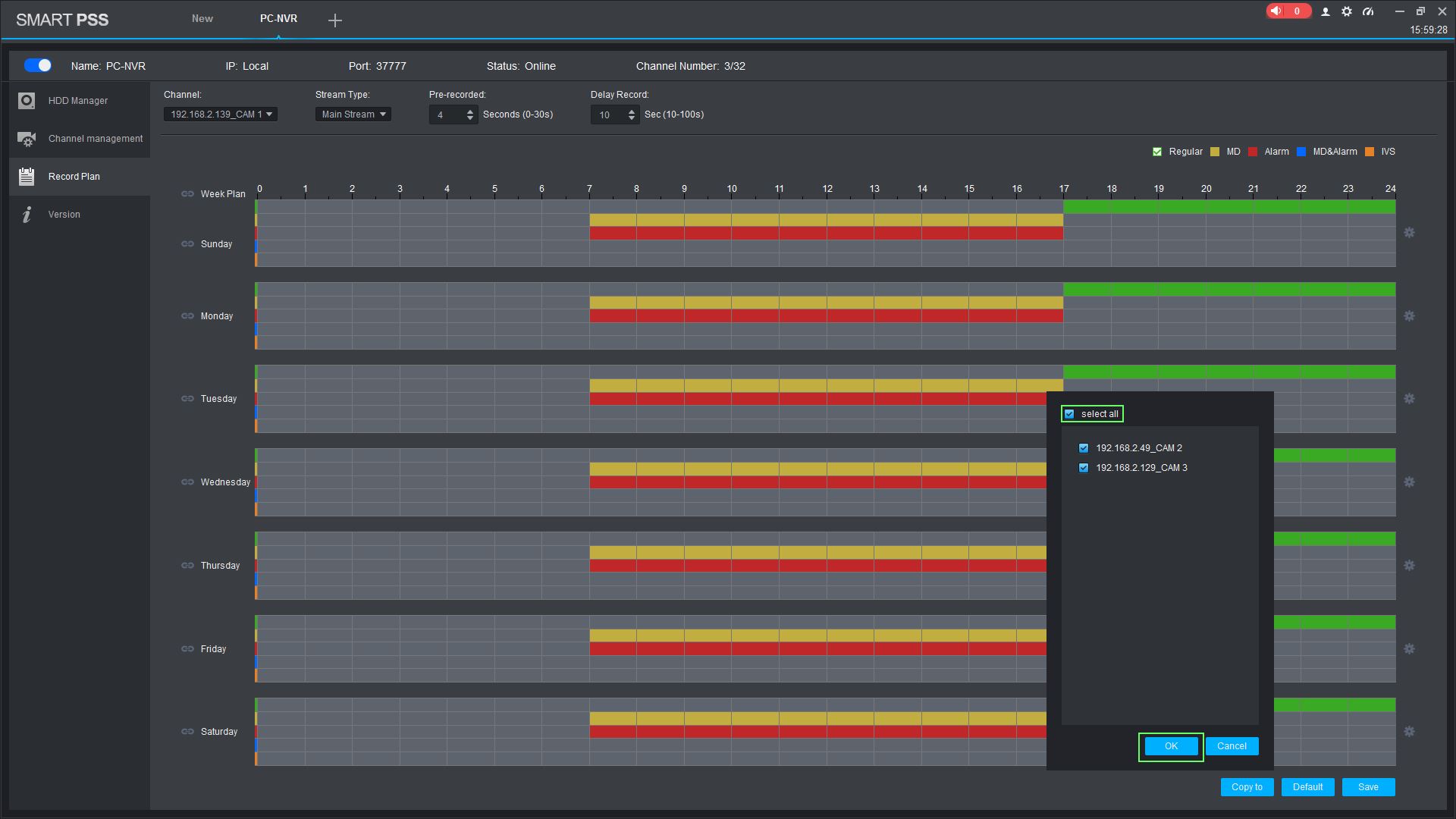Click the HDD Manager icon
The height and width of the screenshot is (819, 1456).
tap(27, 101)
